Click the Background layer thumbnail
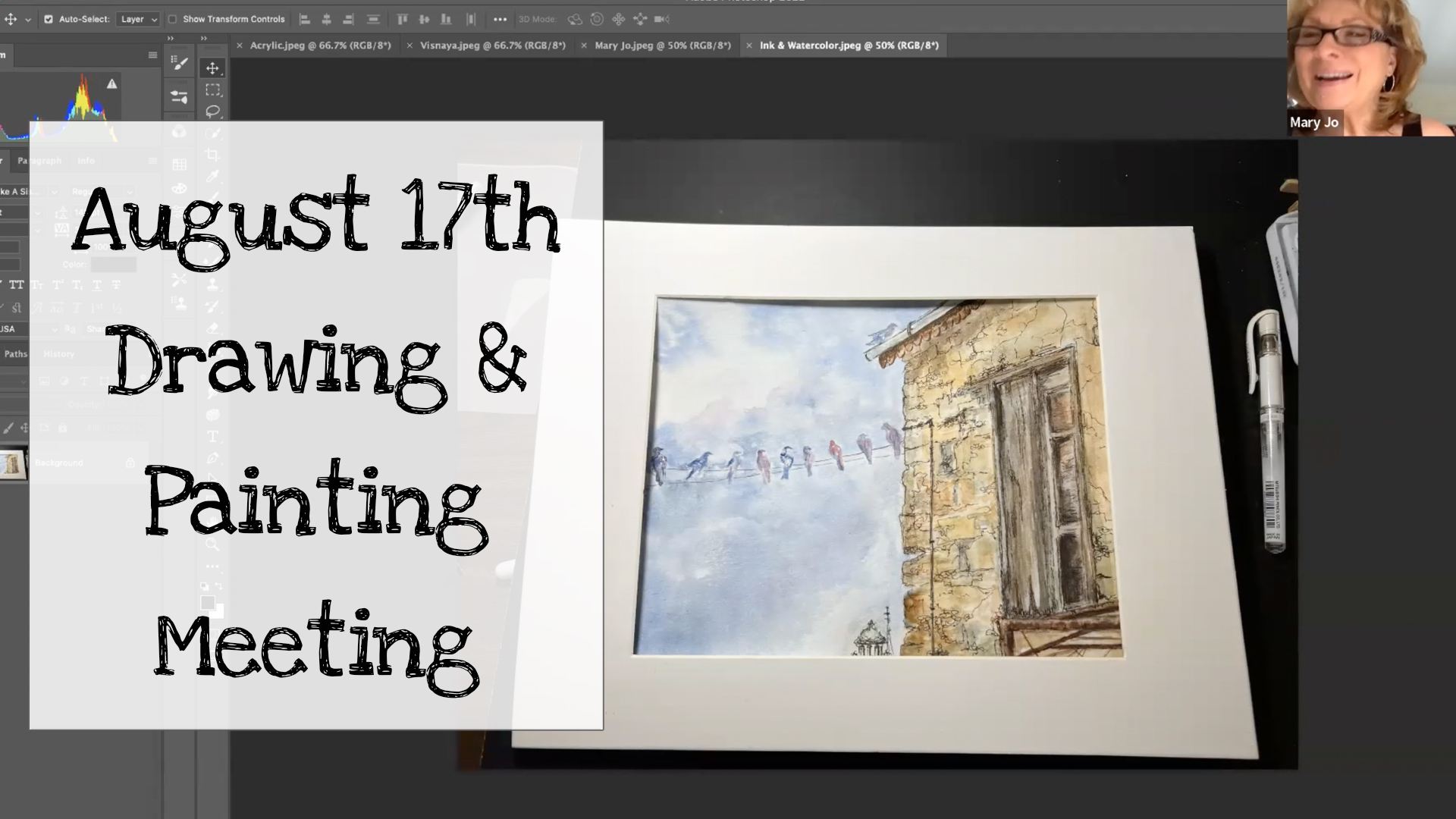 point(14,463)
